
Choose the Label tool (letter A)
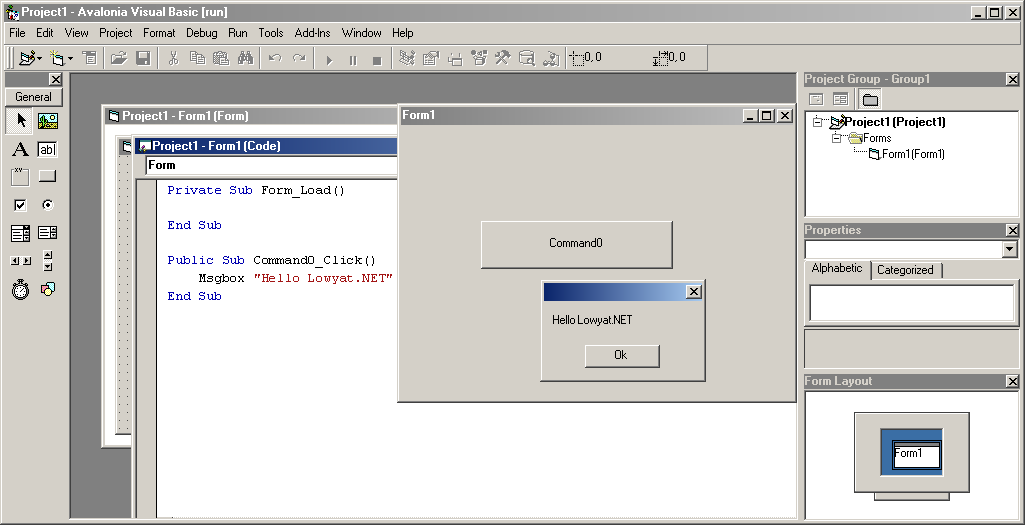coord(20,150)
